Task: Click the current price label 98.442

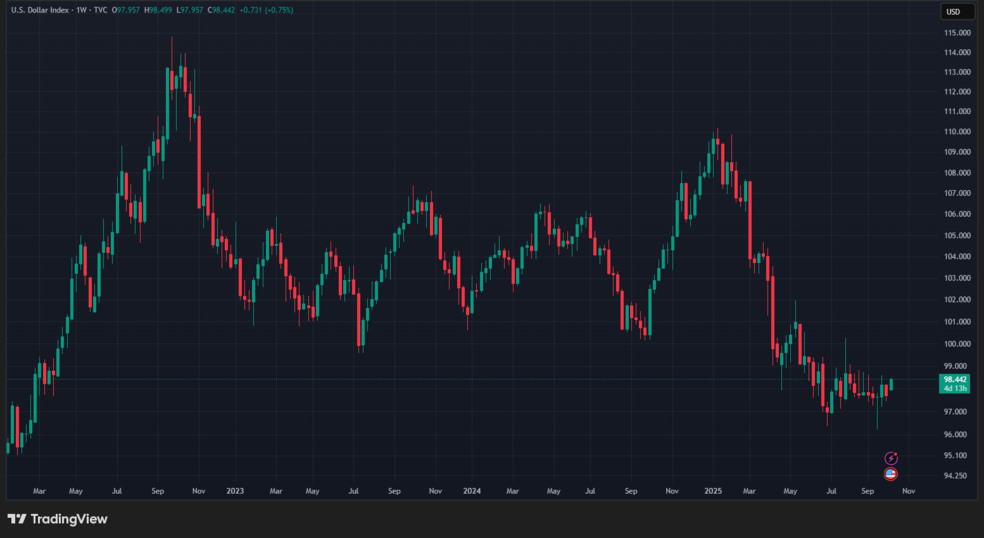Action: [955, 380]
